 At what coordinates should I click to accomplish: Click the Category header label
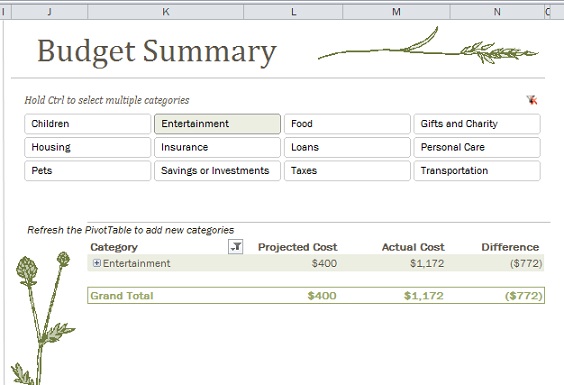point(114,247)
